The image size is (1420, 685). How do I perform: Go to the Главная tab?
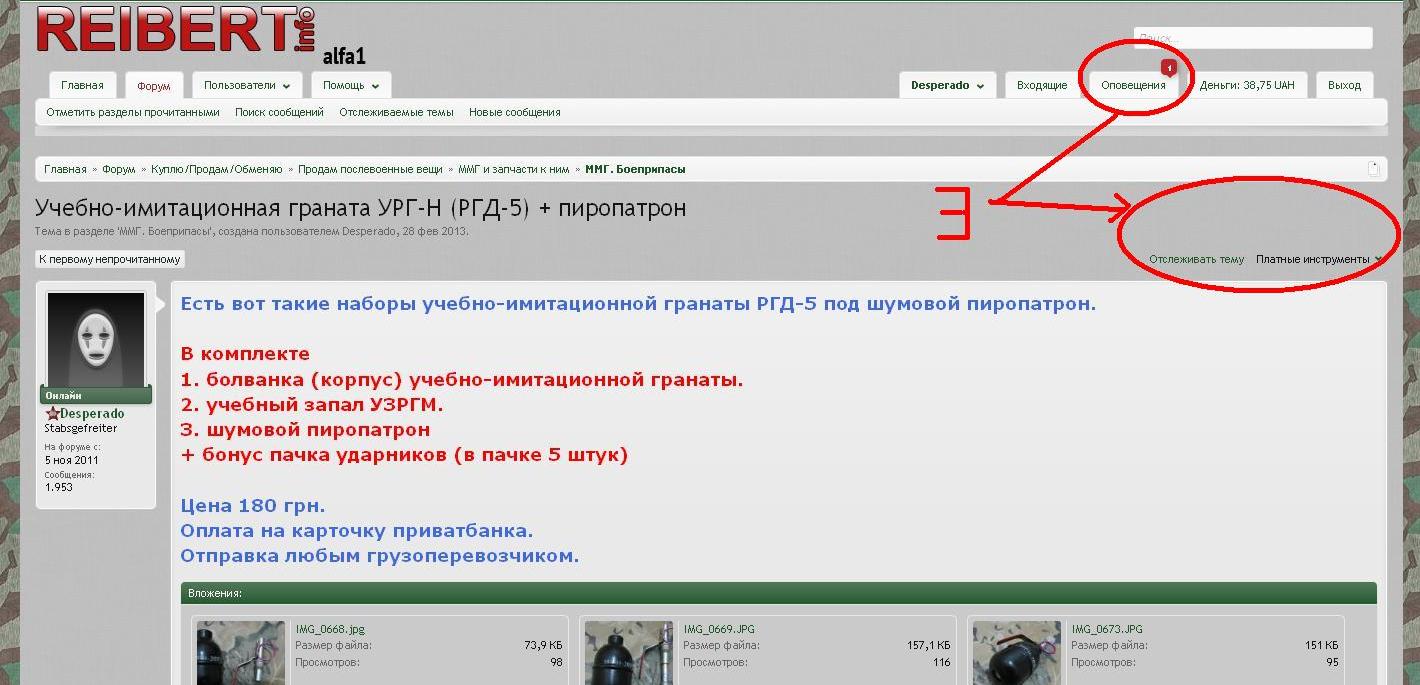point(82,85)
